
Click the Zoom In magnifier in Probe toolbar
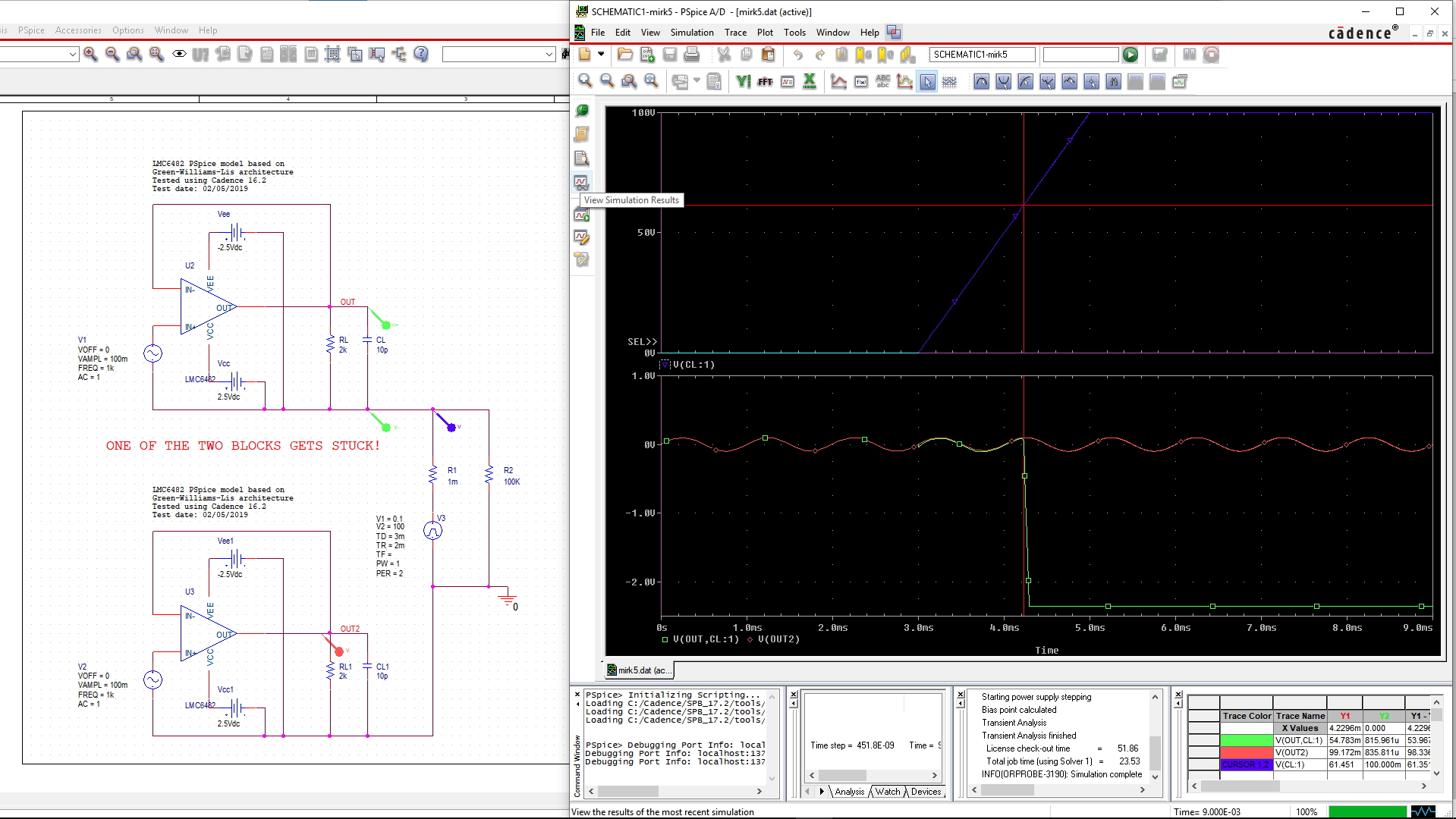[x=585, y=81]
